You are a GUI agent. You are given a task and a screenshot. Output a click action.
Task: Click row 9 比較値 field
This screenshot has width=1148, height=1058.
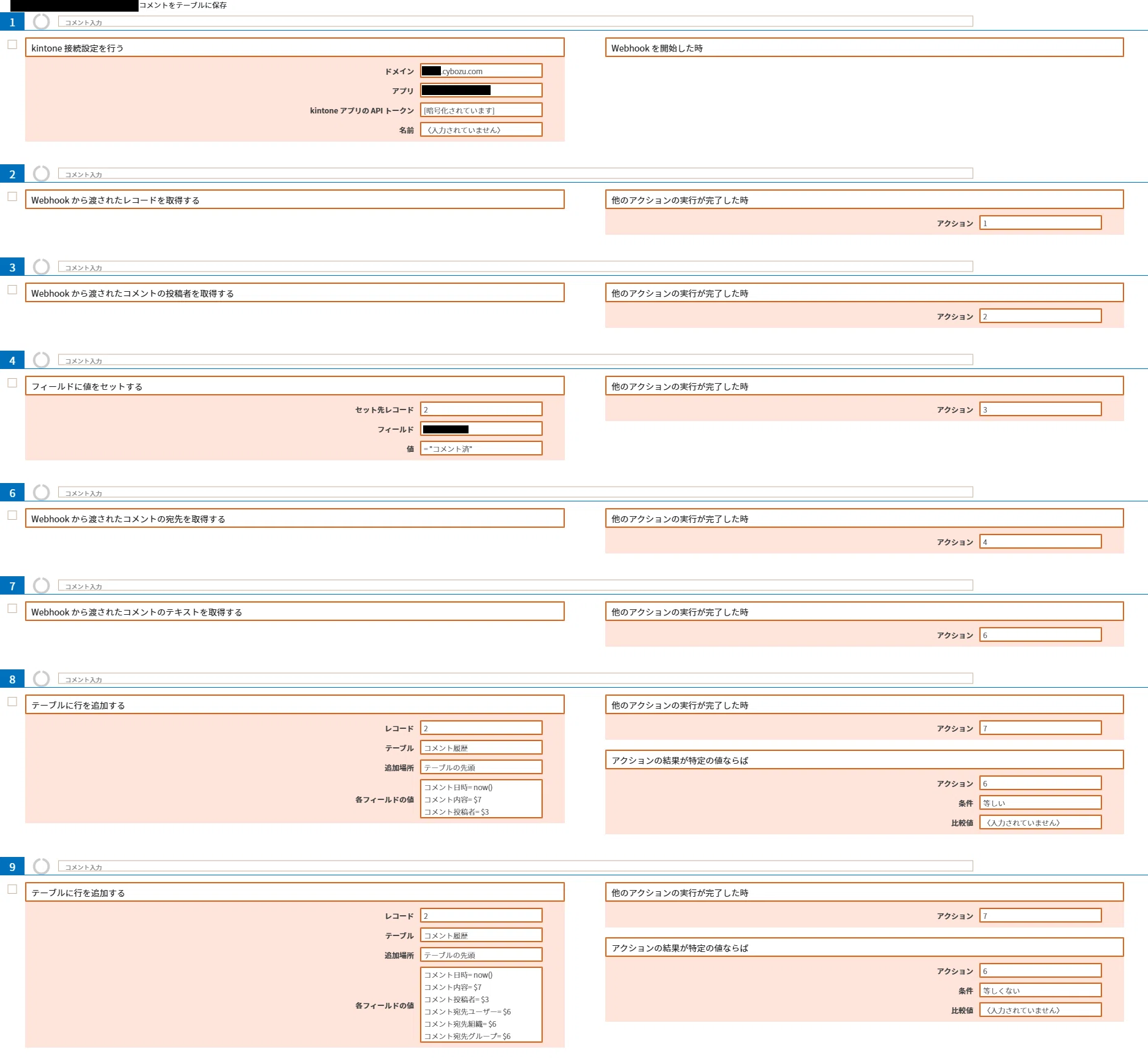click(1041, 1010)
